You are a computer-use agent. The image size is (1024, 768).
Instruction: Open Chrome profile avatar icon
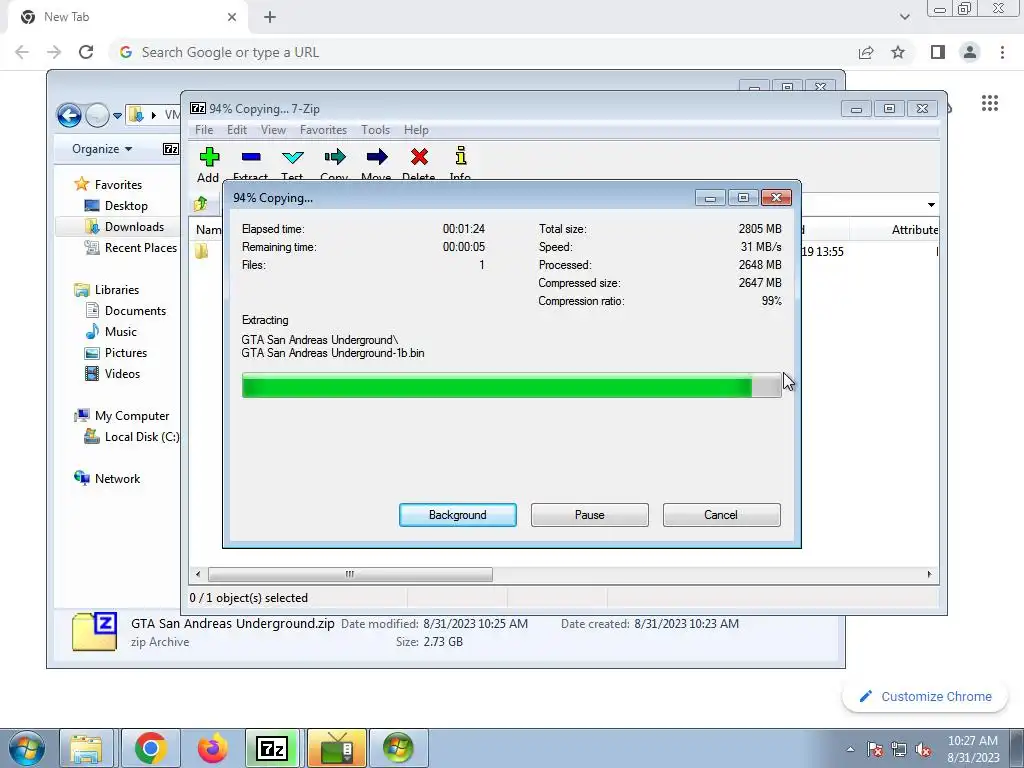tap(970, 52)
